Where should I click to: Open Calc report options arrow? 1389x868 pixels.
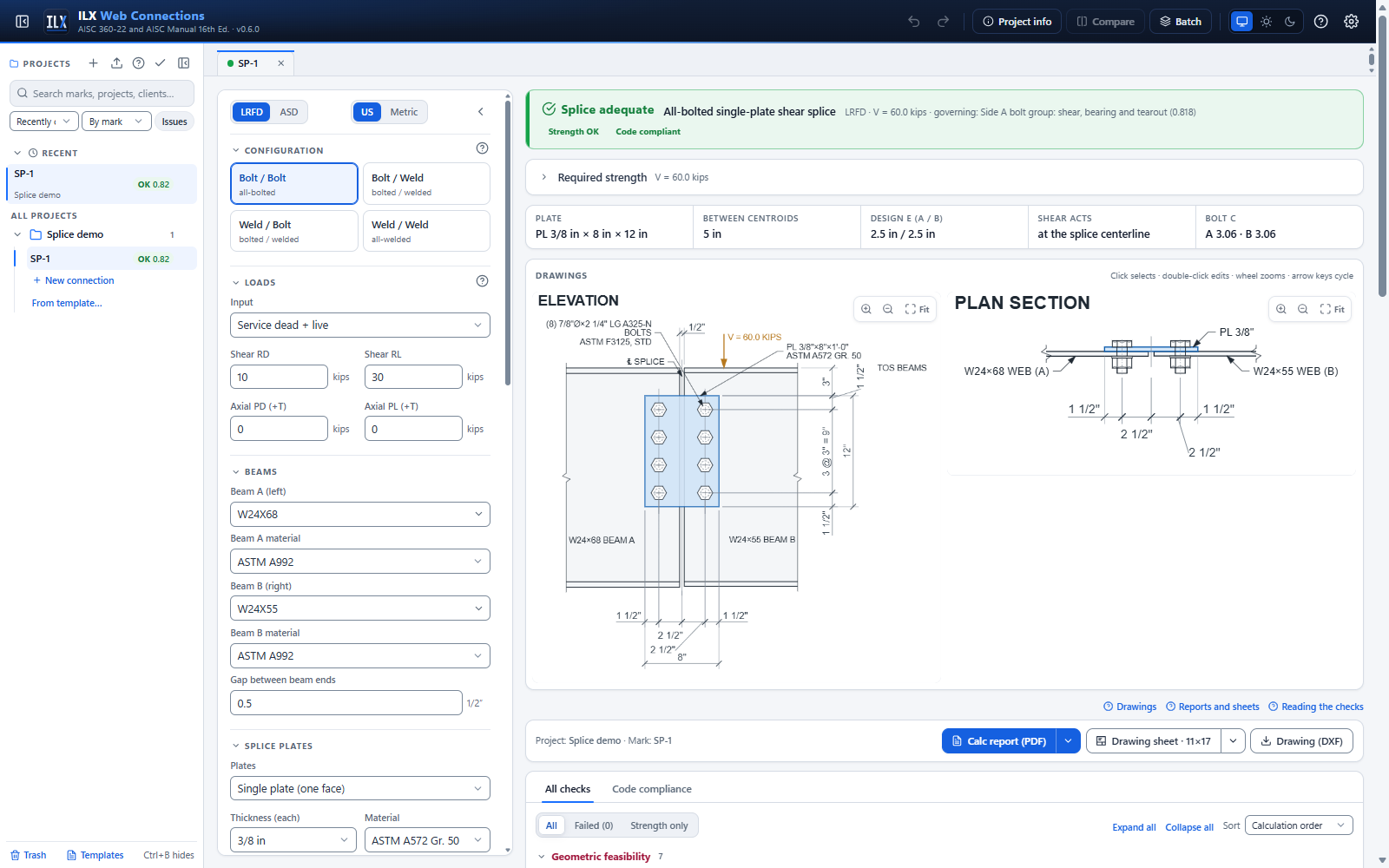tap(1069, 741)
